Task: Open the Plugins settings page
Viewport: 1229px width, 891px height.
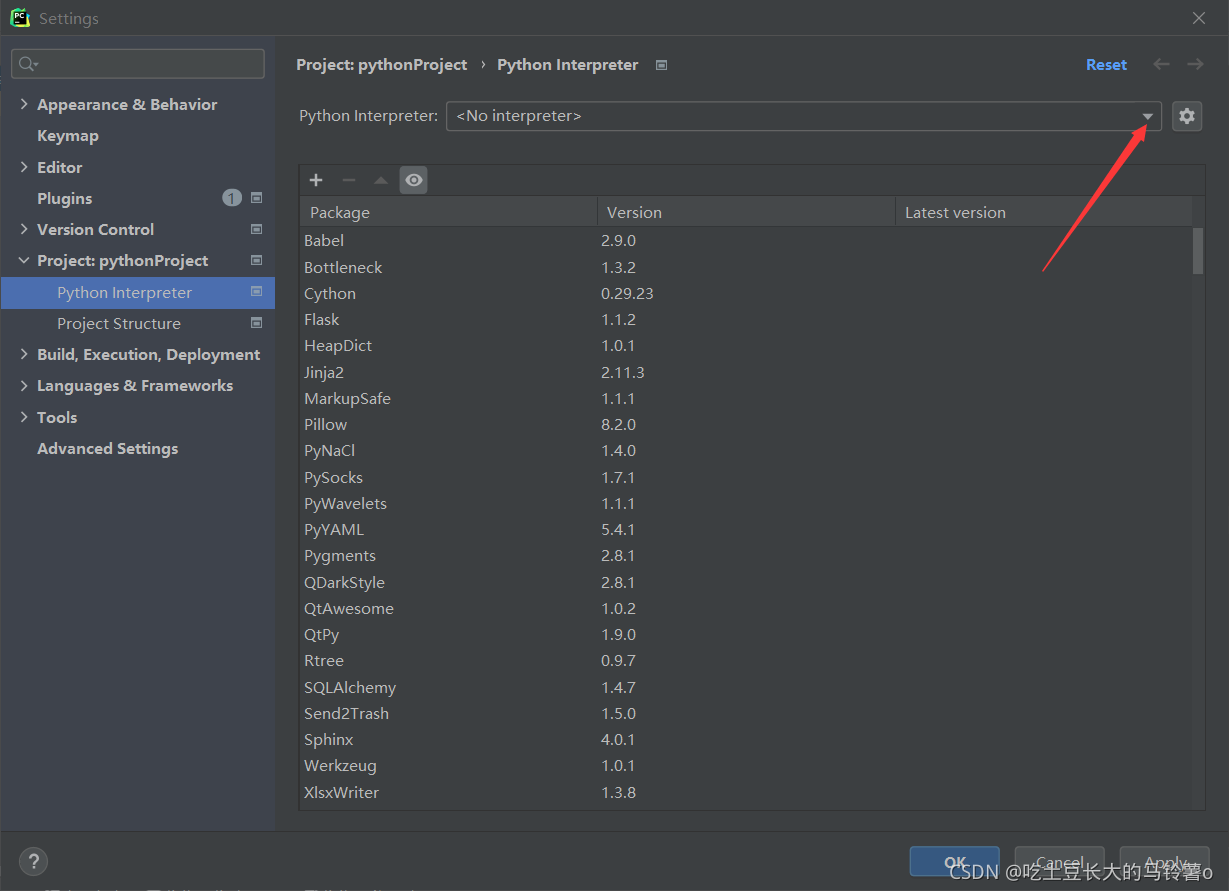Action: tap(64, 198)
